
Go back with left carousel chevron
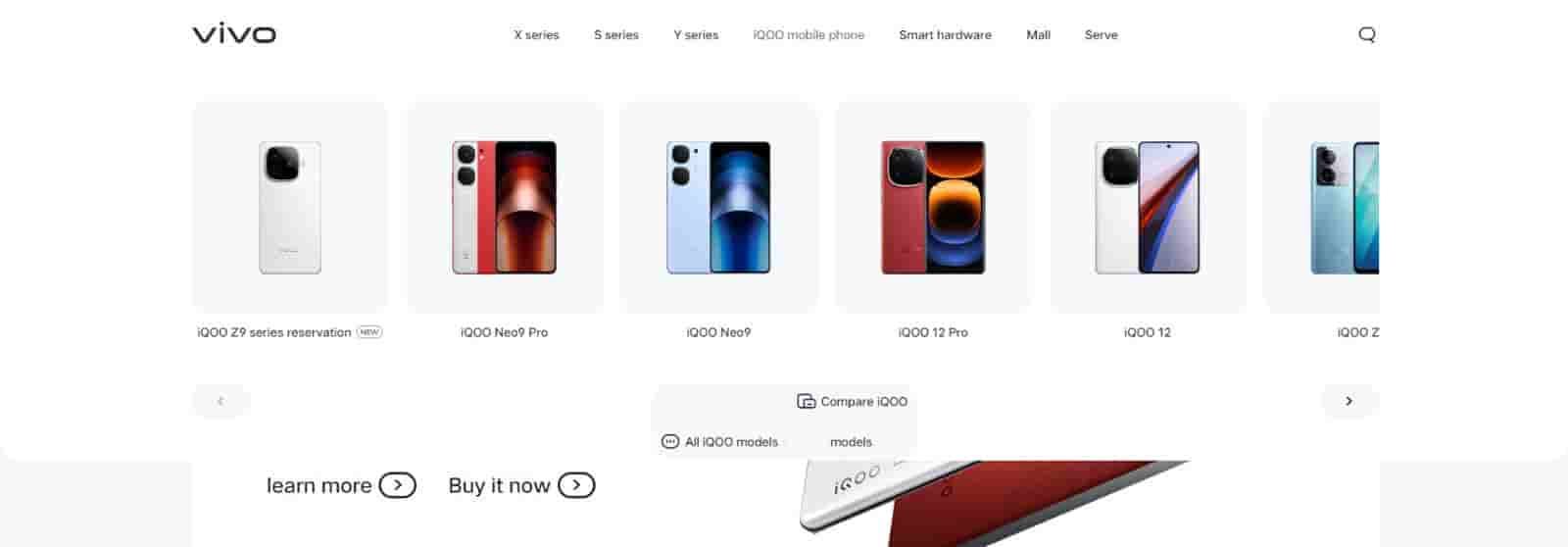(x=220, y=401)
